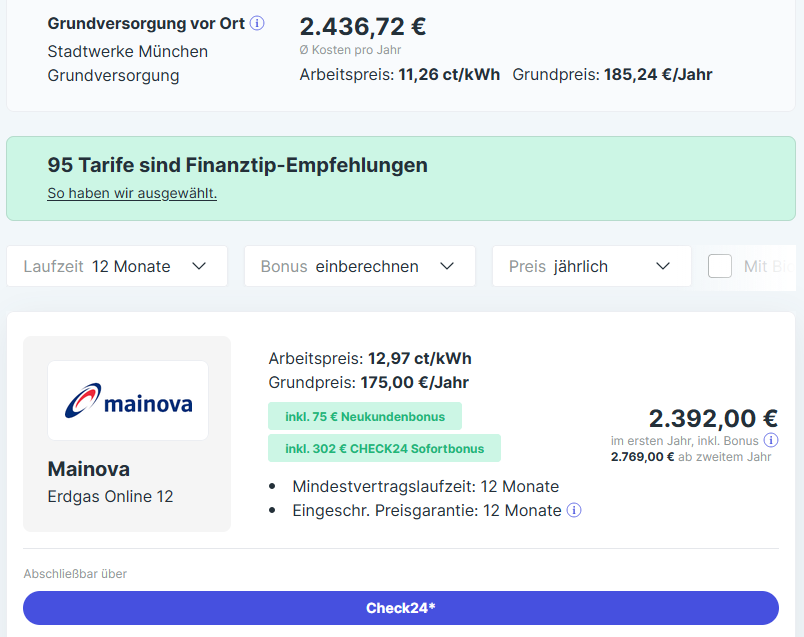This screenshot has height=637, width=804.
Task: Click 'Mindestvertragslaufzeit: 12 Monate' bullet
Action: tap(426, 486)
